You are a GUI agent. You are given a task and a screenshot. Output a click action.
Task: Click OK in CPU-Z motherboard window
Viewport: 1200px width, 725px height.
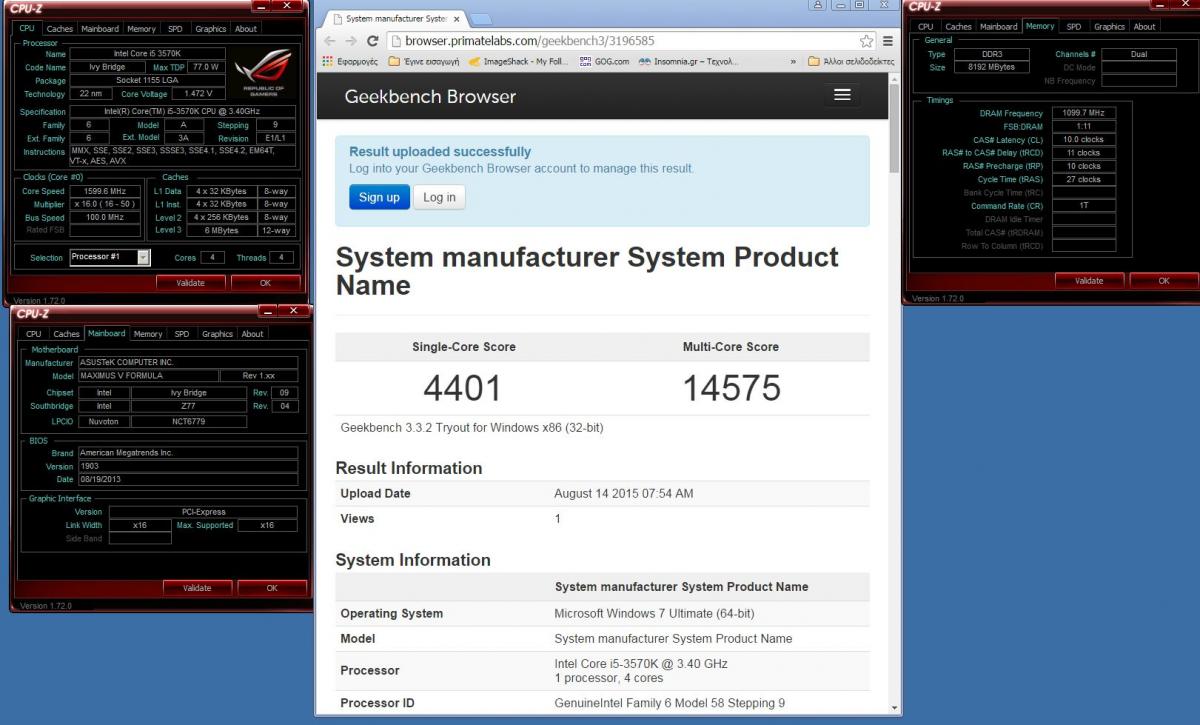click(x=272, y=588)
